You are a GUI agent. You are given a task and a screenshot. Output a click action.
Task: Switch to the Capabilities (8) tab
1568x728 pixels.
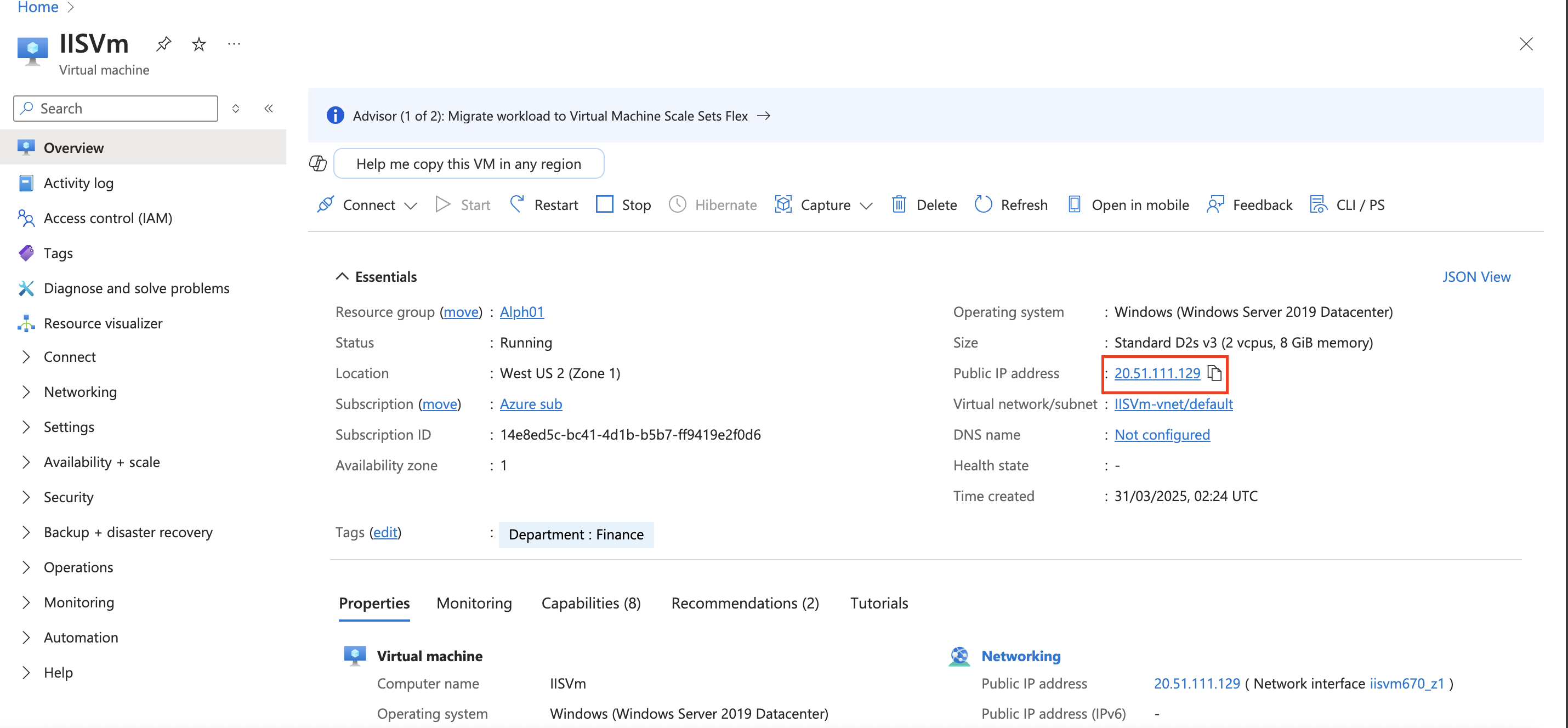coord(591,602)
